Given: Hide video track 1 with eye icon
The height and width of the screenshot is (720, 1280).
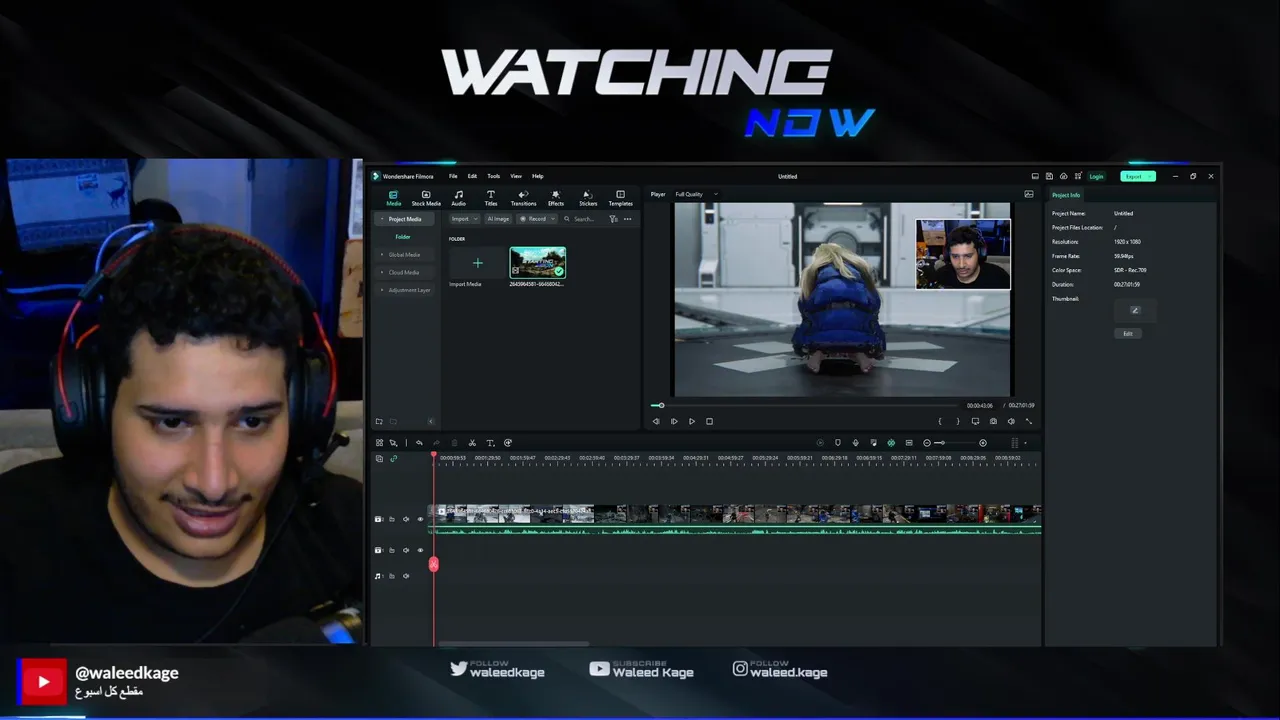Looking at the screenshot, I should (x=420, y=550).
